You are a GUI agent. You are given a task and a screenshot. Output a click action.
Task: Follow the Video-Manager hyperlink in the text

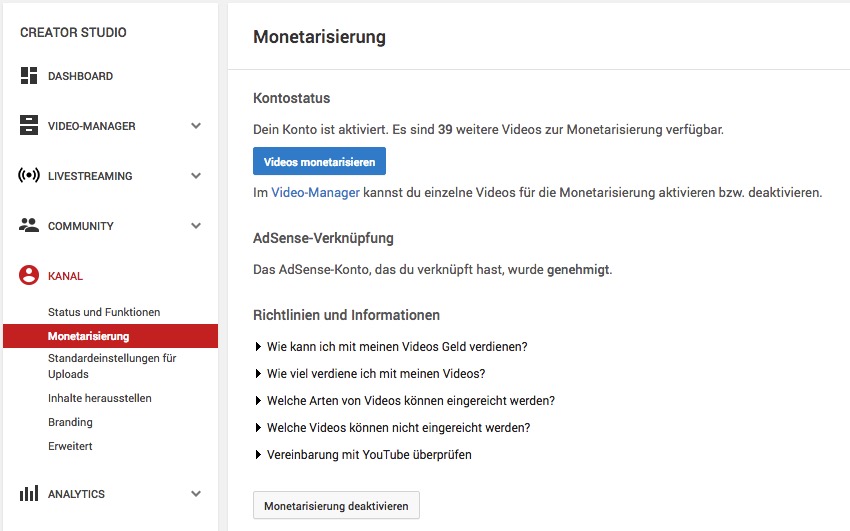coord(315,192)
